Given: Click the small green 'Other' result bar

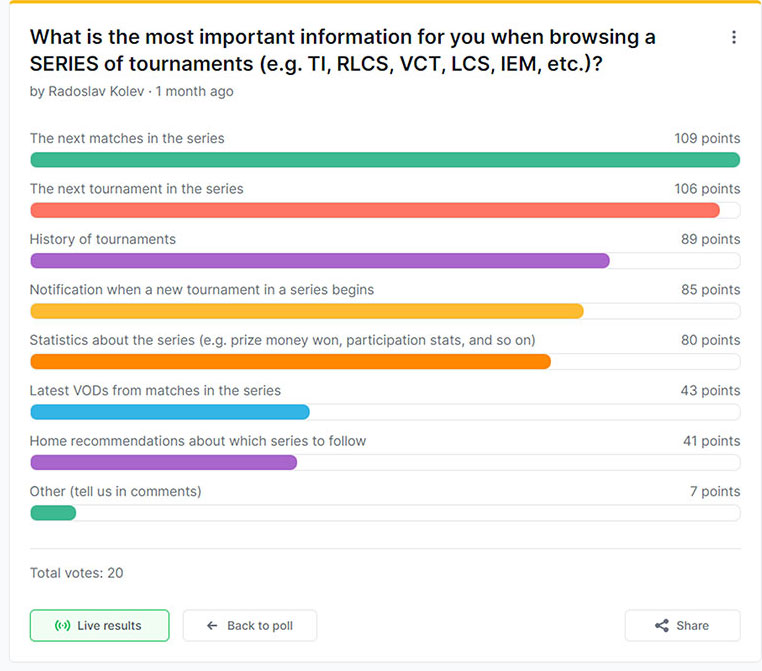Looking at the screenshot, I should click(x=53, y=513).
